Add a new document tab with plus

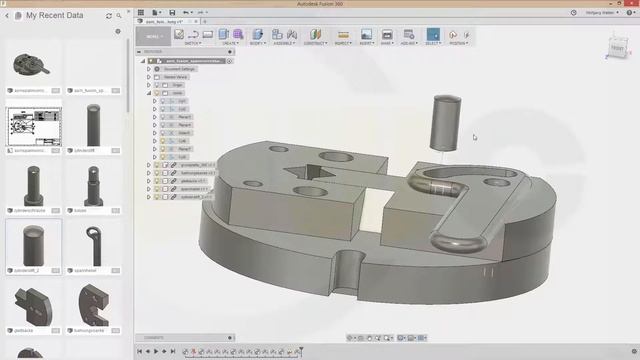[x=205, y=21]
